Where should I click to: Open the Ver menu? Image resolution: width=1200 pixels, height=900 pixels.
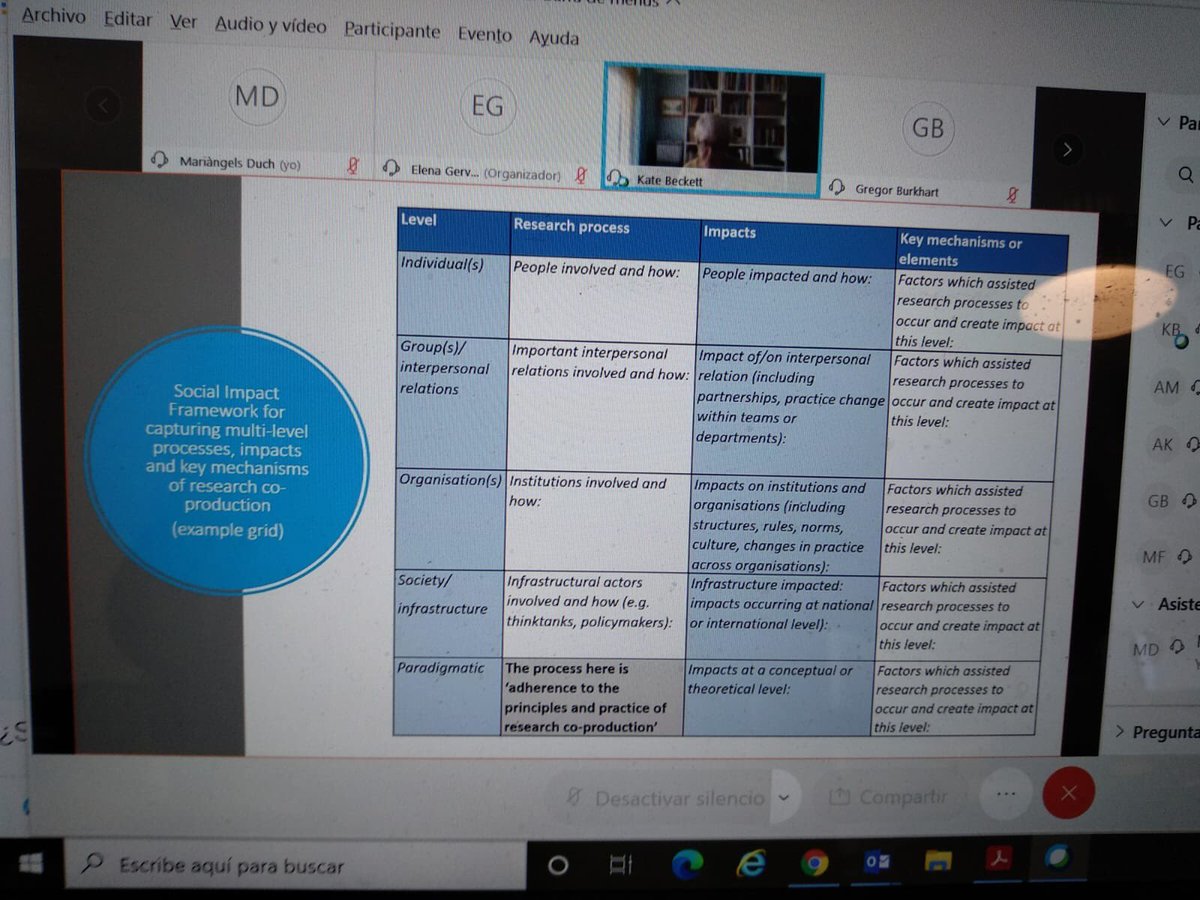[x=183, y=22]
